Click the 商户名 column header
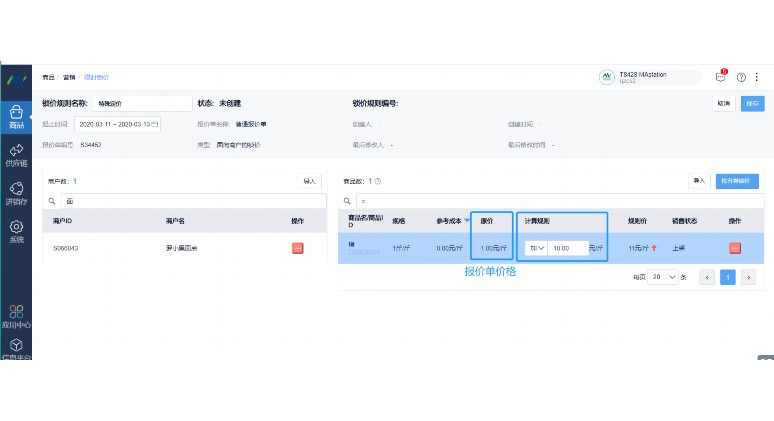The width and height of the screenshot is (774, 421). 175,221
